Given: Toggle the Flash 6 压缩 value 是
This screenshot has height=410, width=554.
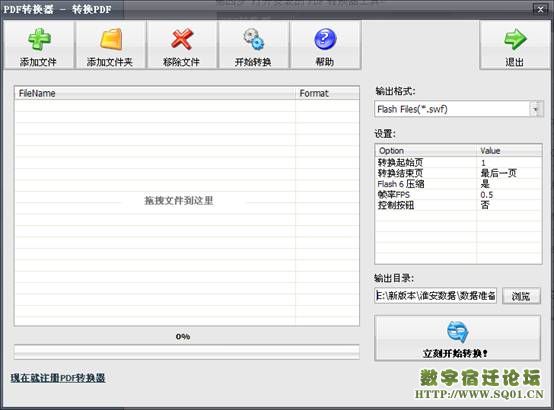Looking at the screenshot, I should click(485, 184).
